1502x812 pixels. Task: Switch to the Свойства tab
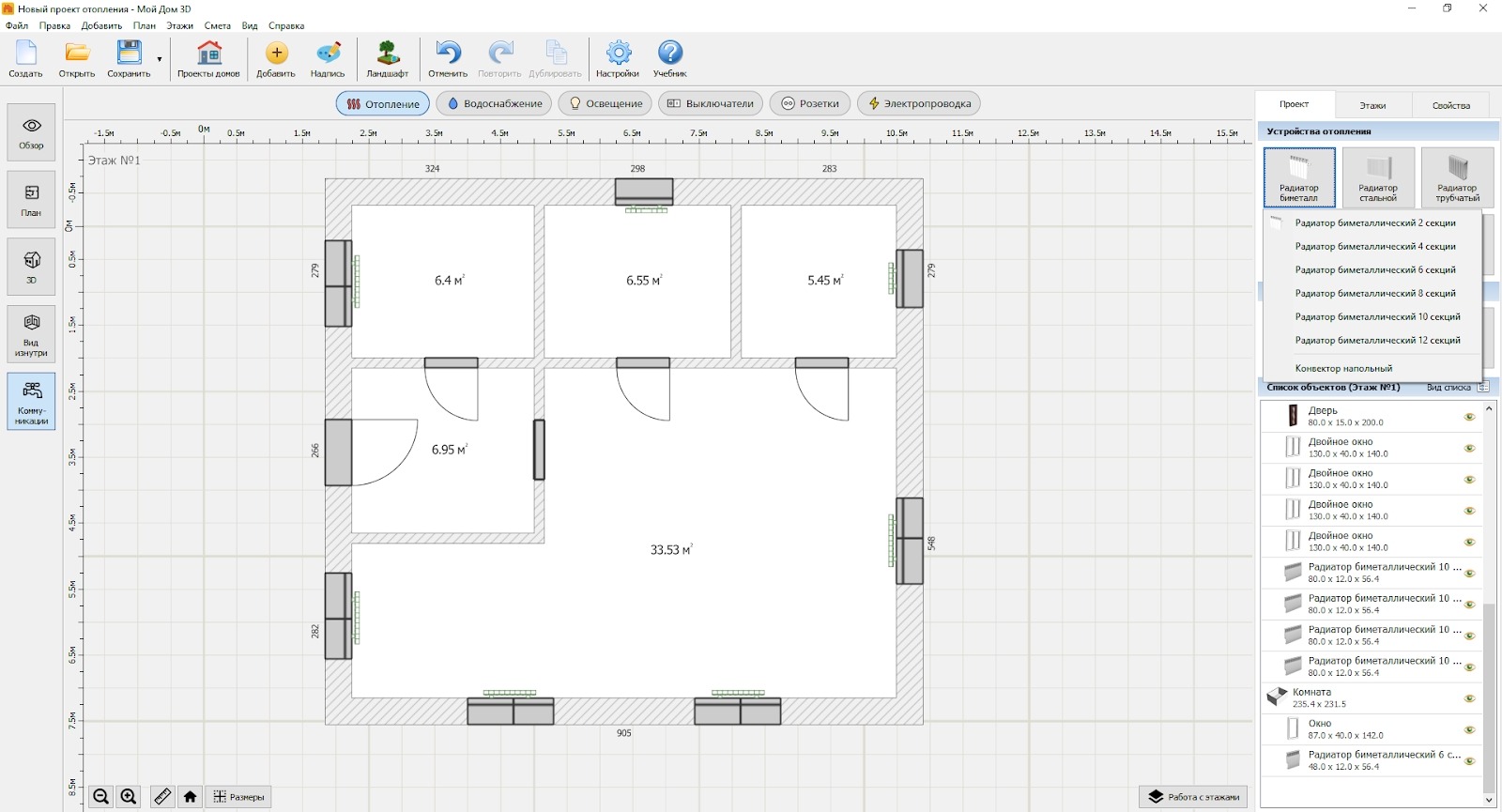coord(1450,105)
